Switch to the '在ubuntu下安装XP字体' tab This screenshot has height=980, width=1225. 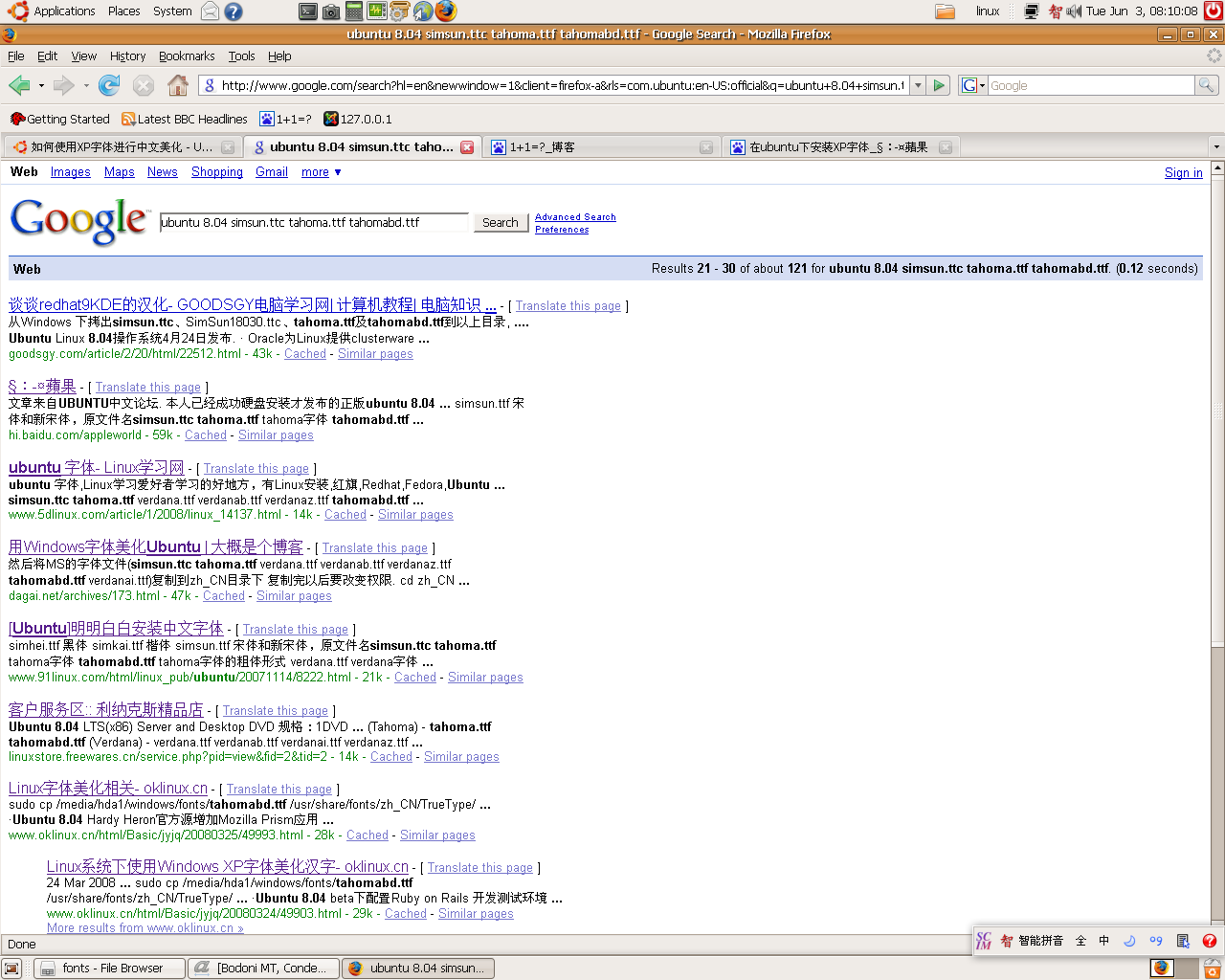coord(840,147)
